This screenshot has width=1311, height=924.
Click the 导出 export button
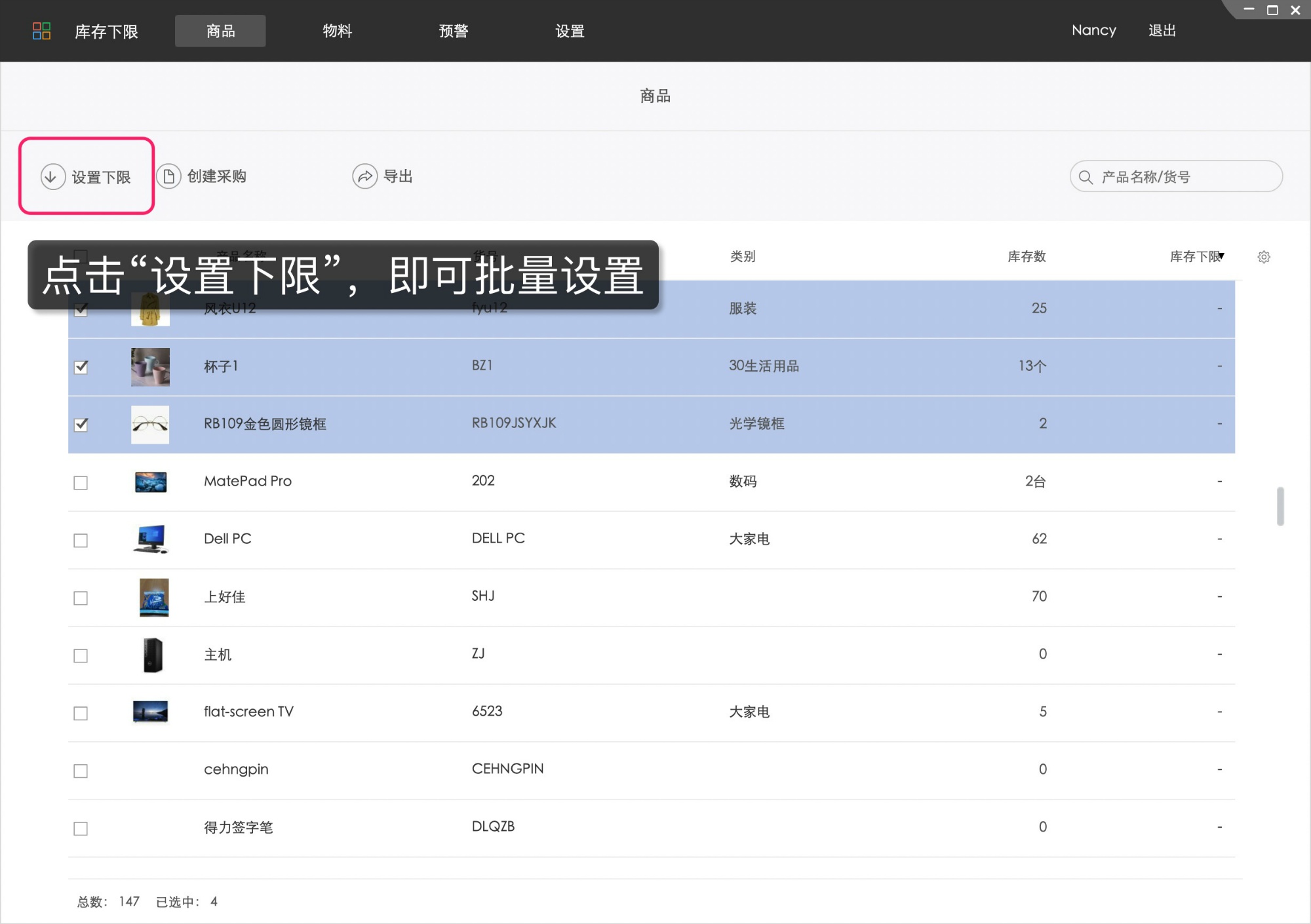tap(397, 176)
